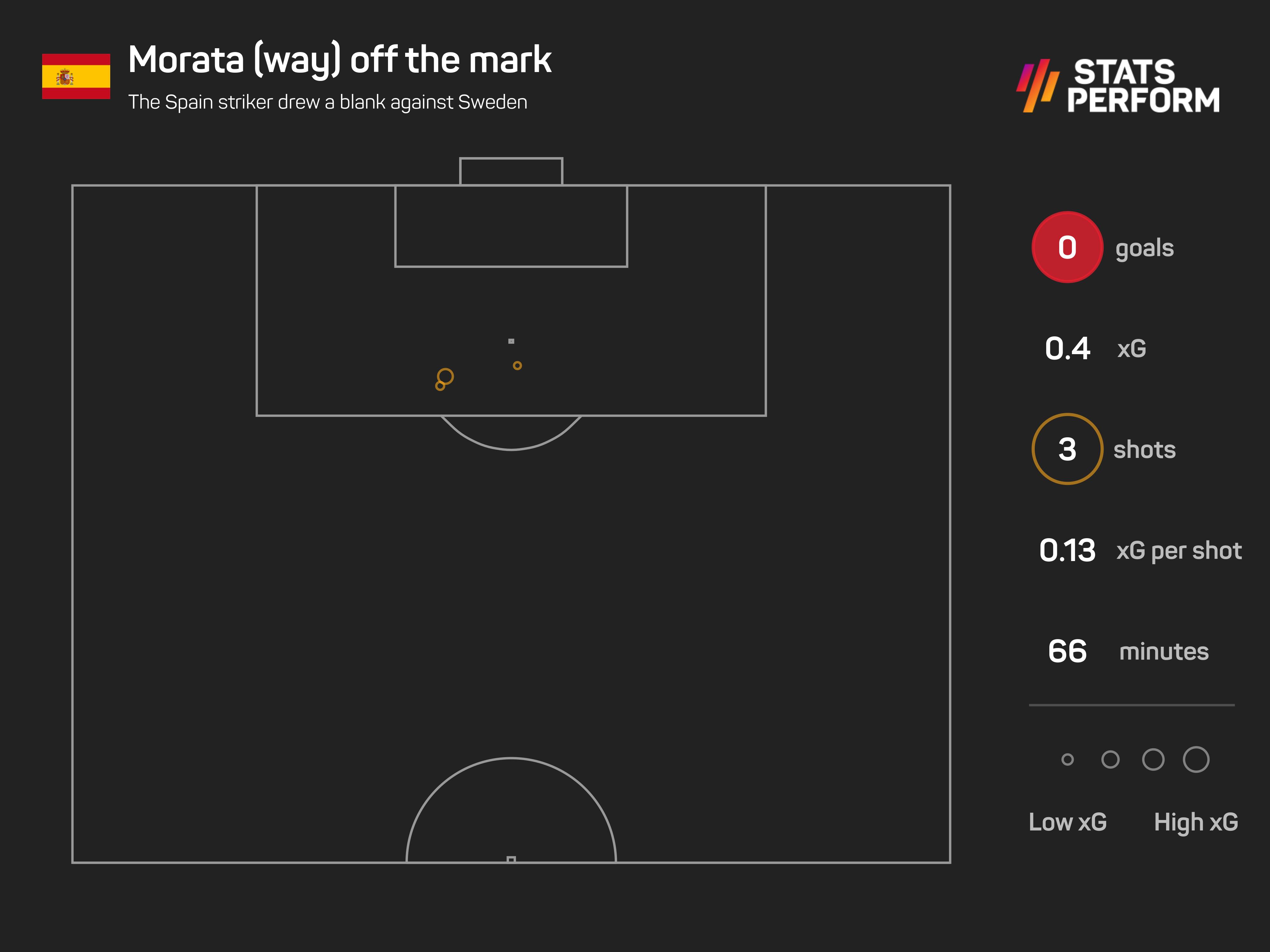The image size is (1270, 952).
Task: Click the third xG legend circle
Action: 1153,759
